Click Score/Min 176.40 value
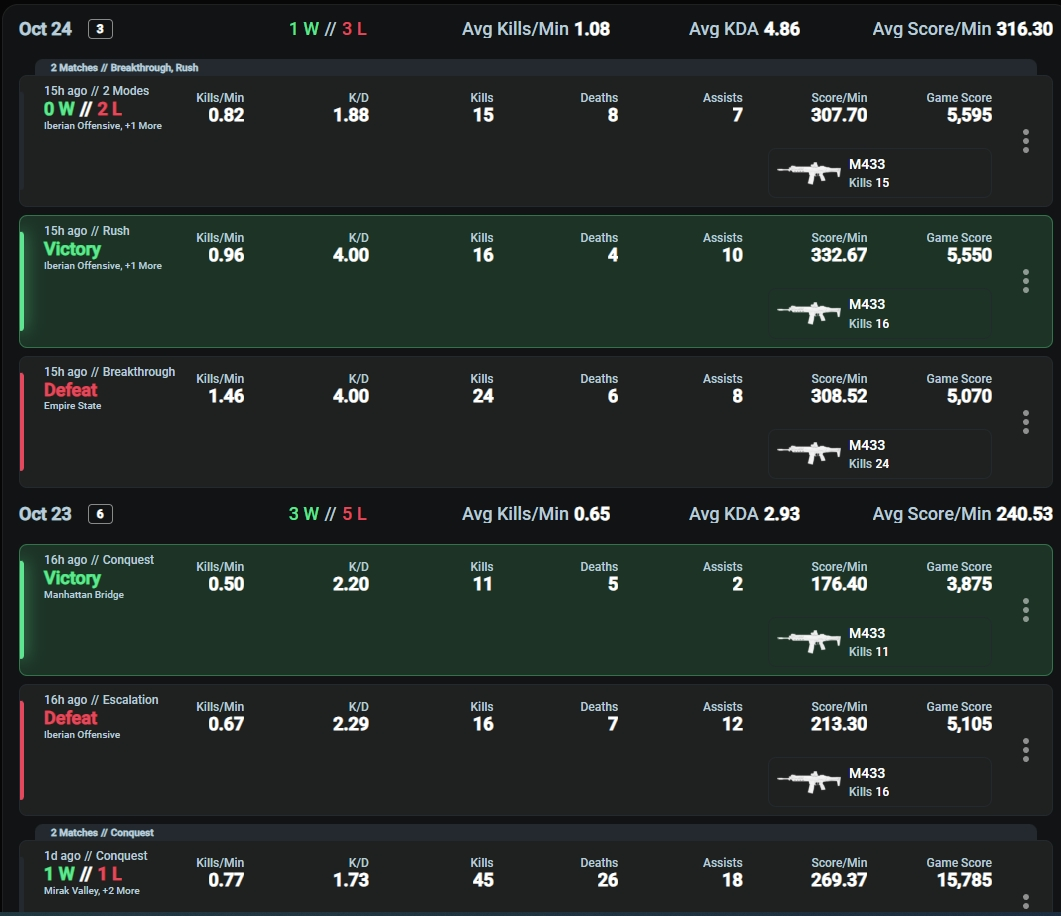 (x=839, y=585)
